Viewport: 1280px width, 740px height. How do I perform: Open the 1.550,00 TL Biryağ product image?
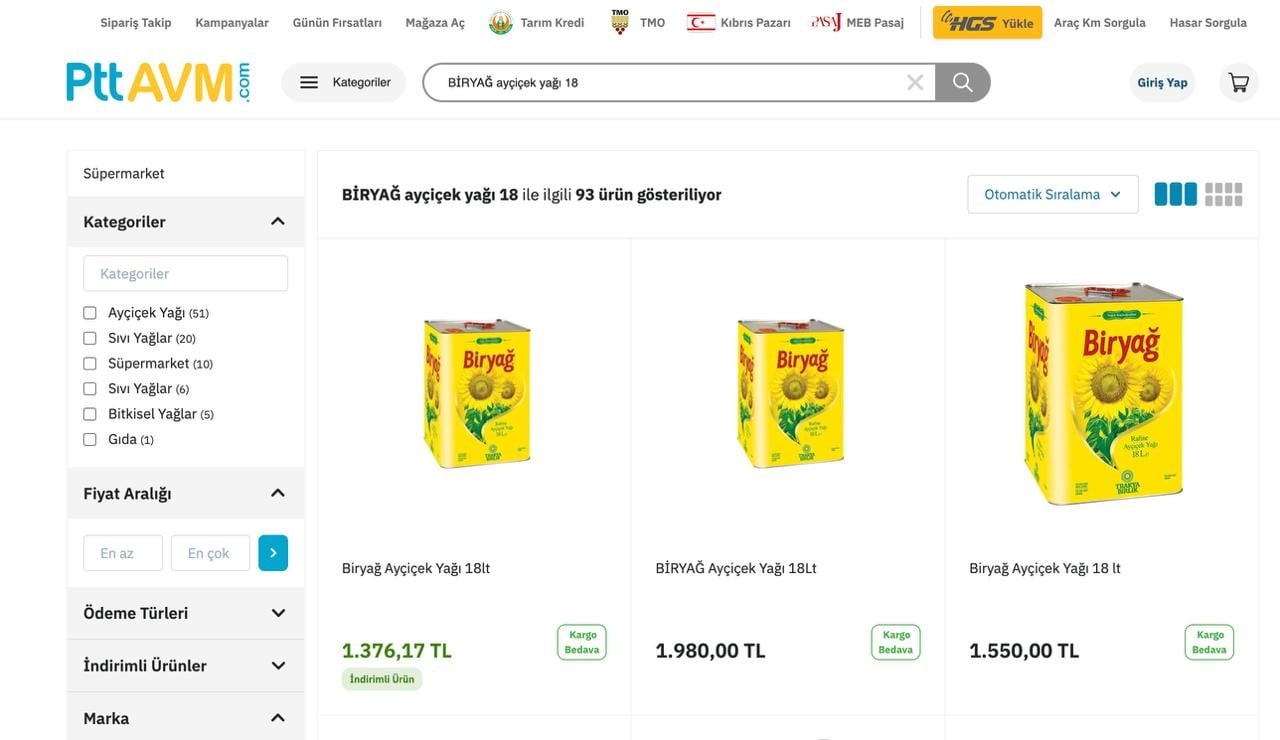pyautogui.click(x=1102, y=393)
